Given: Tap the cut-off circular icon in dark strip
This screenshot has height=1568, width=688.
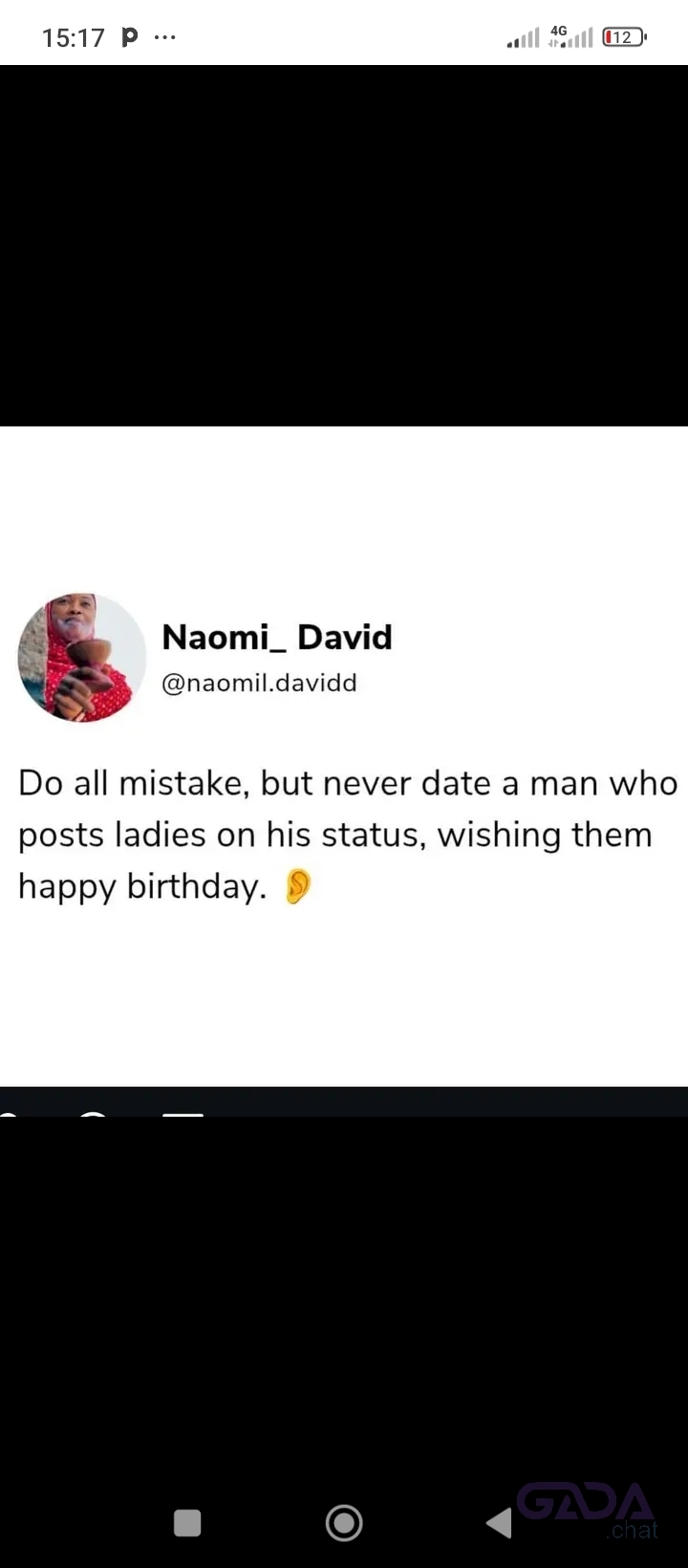Looking at the screenshot, I should coord(94,1114).
